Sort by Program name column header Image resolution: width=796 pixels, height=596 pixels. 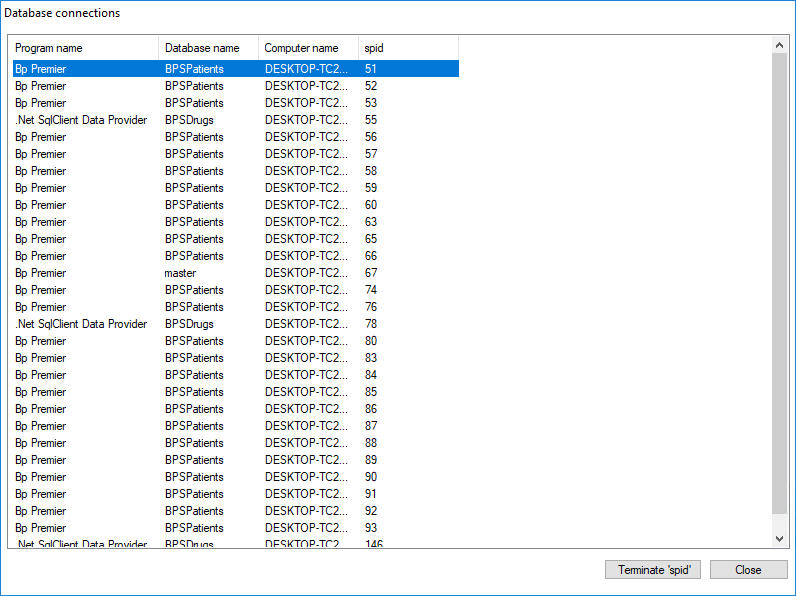tap(85, 48)
